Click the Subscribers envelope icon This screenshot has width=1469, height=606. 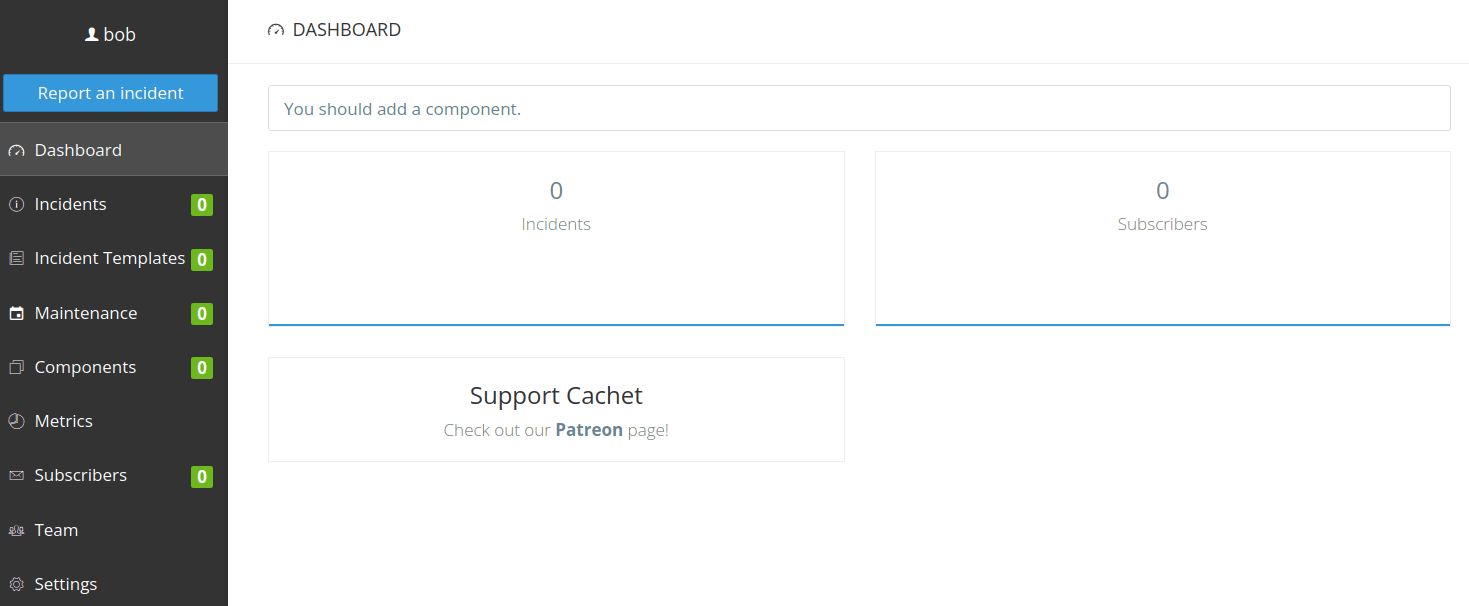[16, 476]
